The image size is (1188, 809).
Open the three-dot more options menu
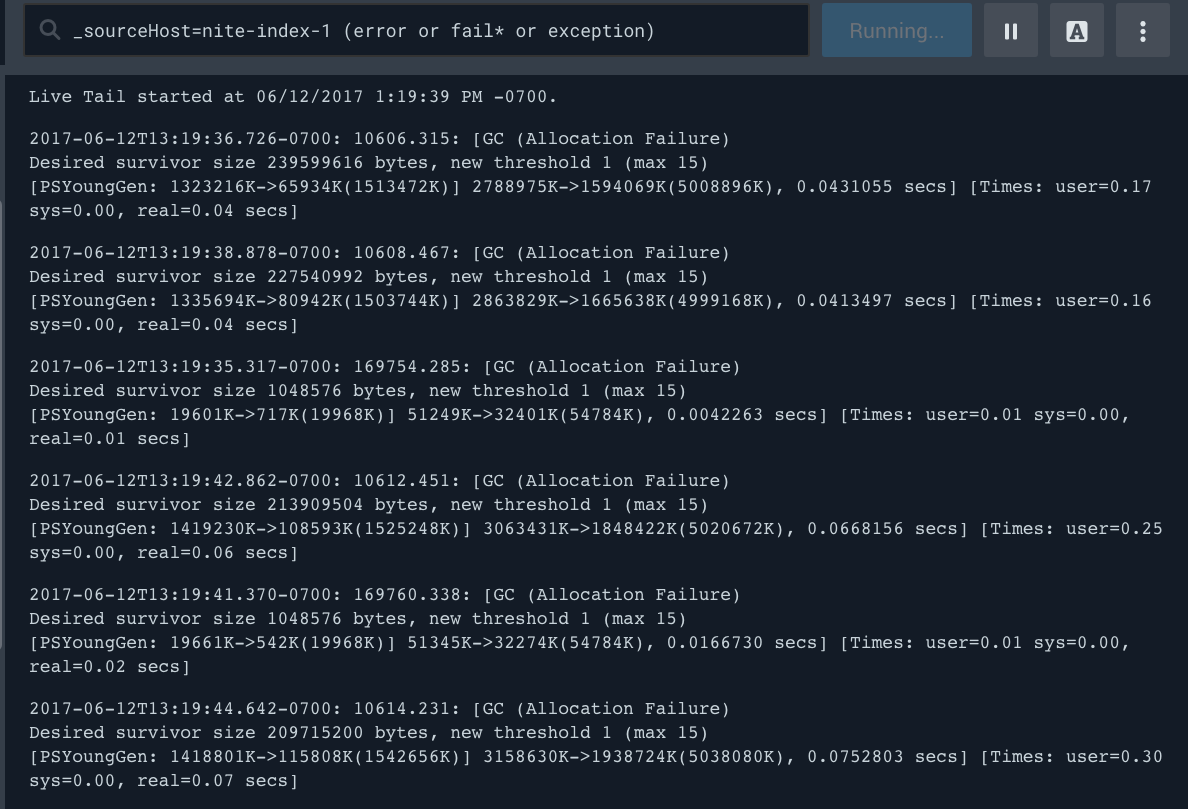tap(1142, 31)
